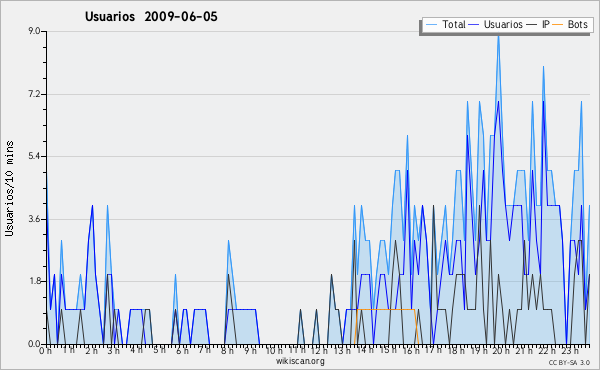The image size is (600, 370).
Task: Click the '12 h' x-axis label
Action: click(x=320, y=350)
